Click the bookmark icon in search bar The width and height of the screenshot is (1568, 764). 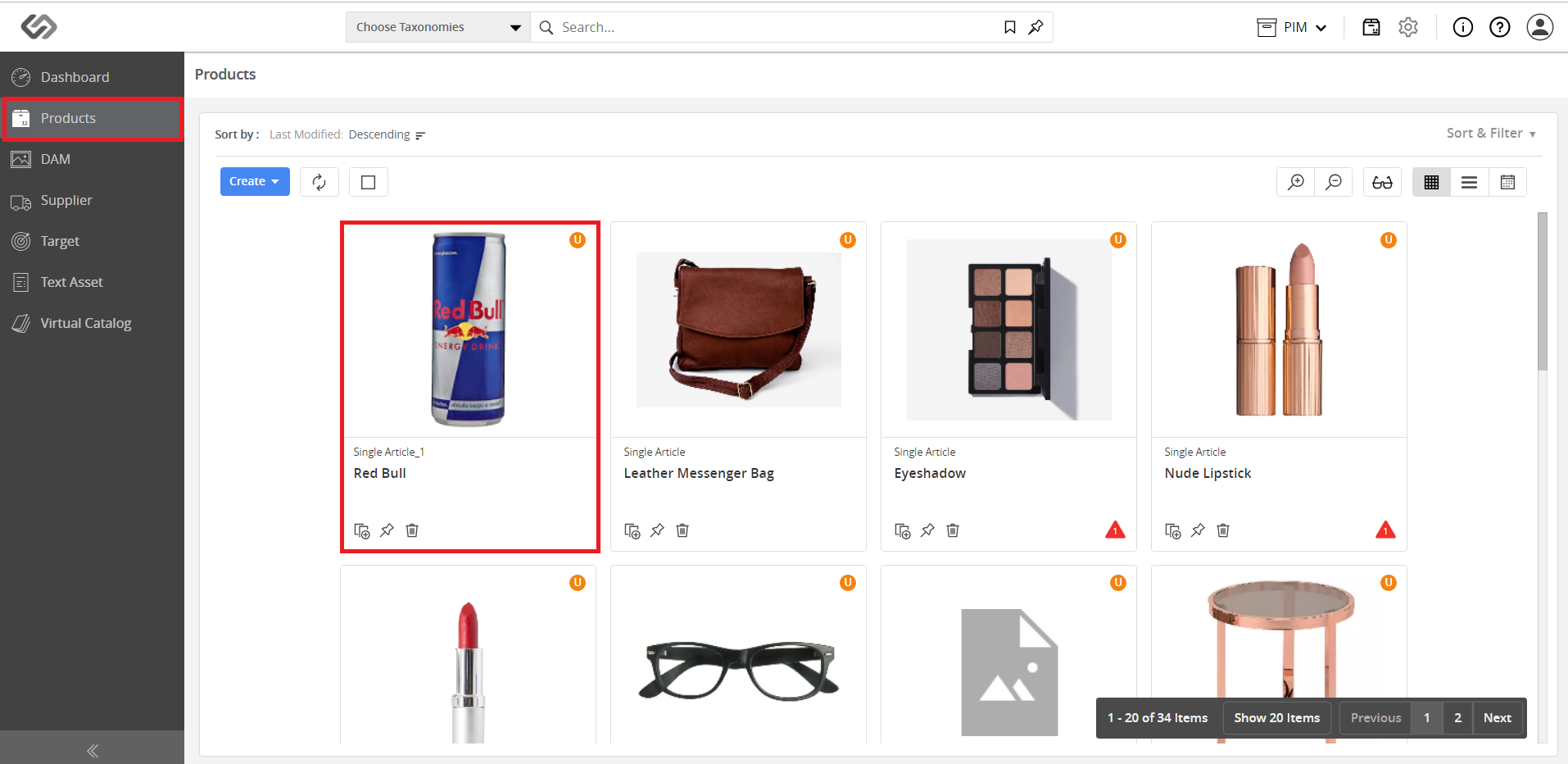click(x=1010, y=27)
